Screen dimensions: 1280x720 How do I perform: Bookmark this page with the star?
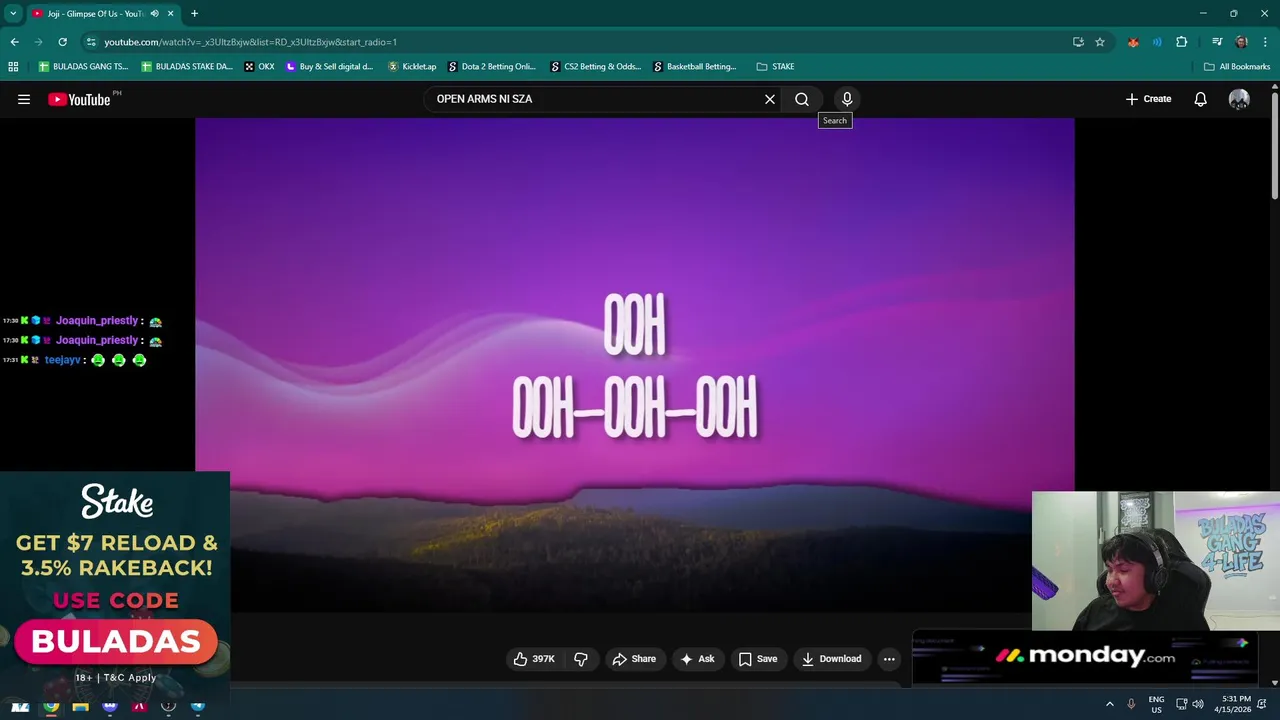coord(1100,42)
